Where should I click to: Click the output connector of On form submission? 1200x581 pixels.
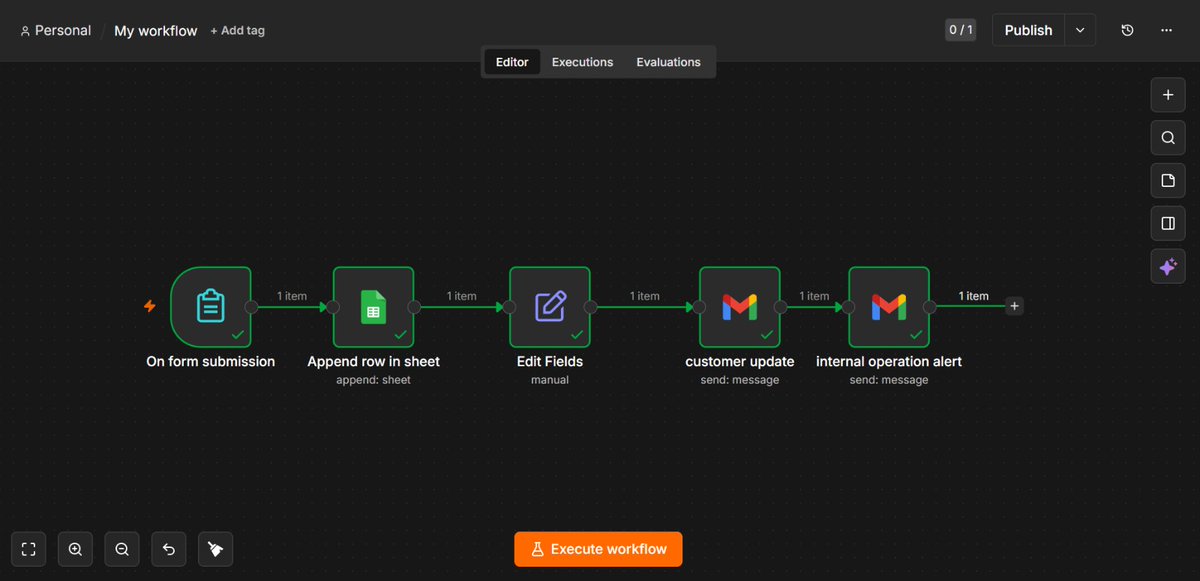tap(252, 307)
